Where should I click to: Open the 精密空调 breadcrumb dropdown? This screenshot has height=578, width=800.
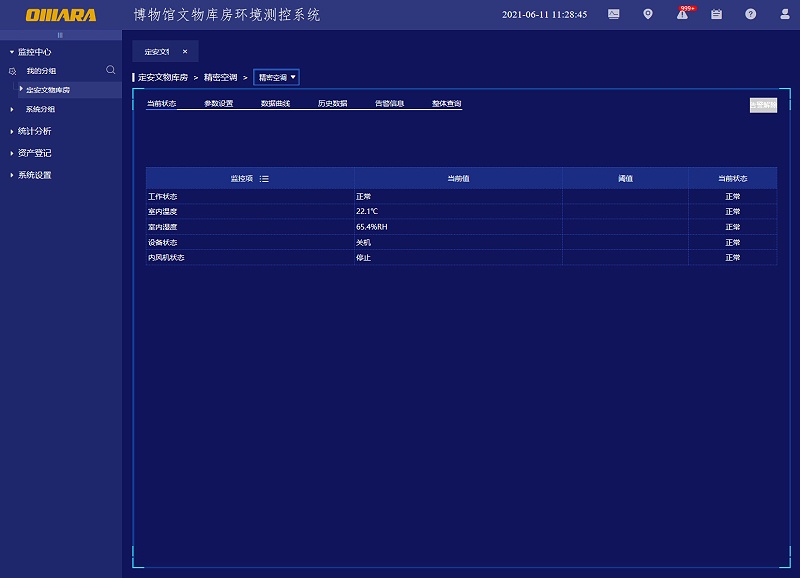point(293,76)
